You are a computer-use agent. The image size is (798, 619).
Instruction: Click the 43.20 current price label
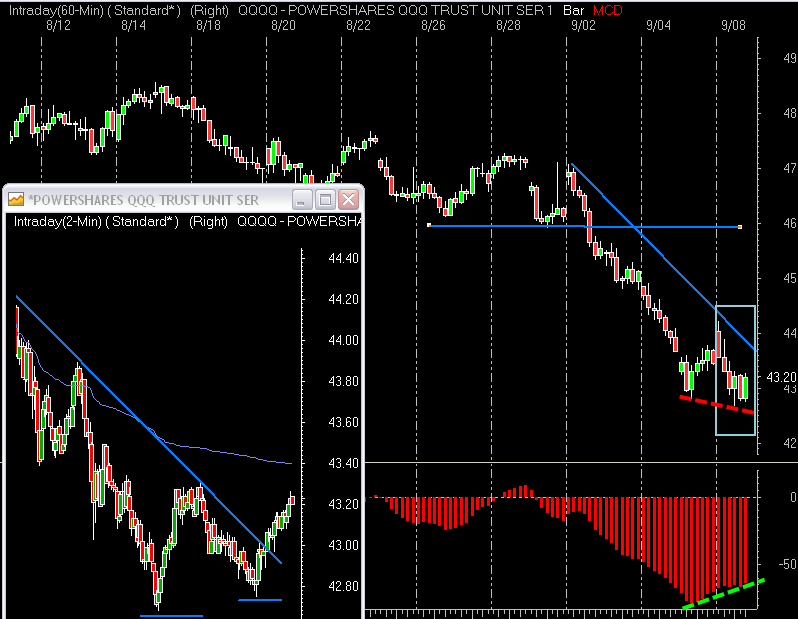(781, 377)
